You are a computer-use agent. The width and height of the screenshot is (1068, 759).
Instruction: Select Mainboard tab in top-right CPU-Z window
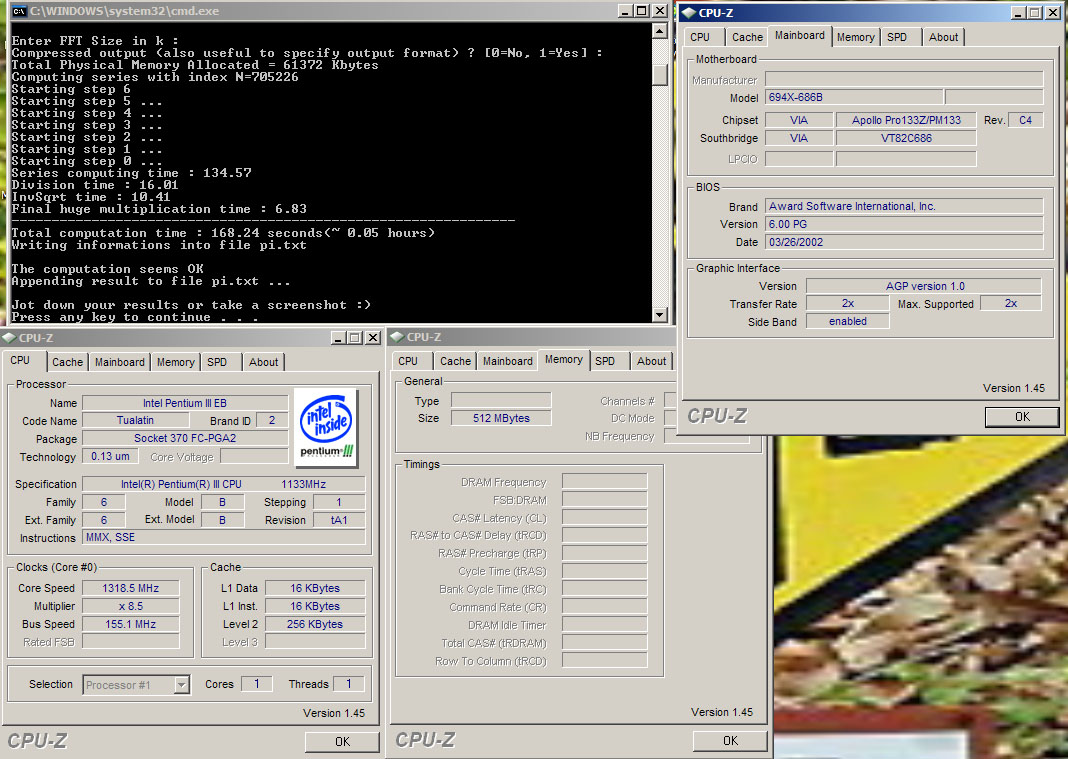800,35
